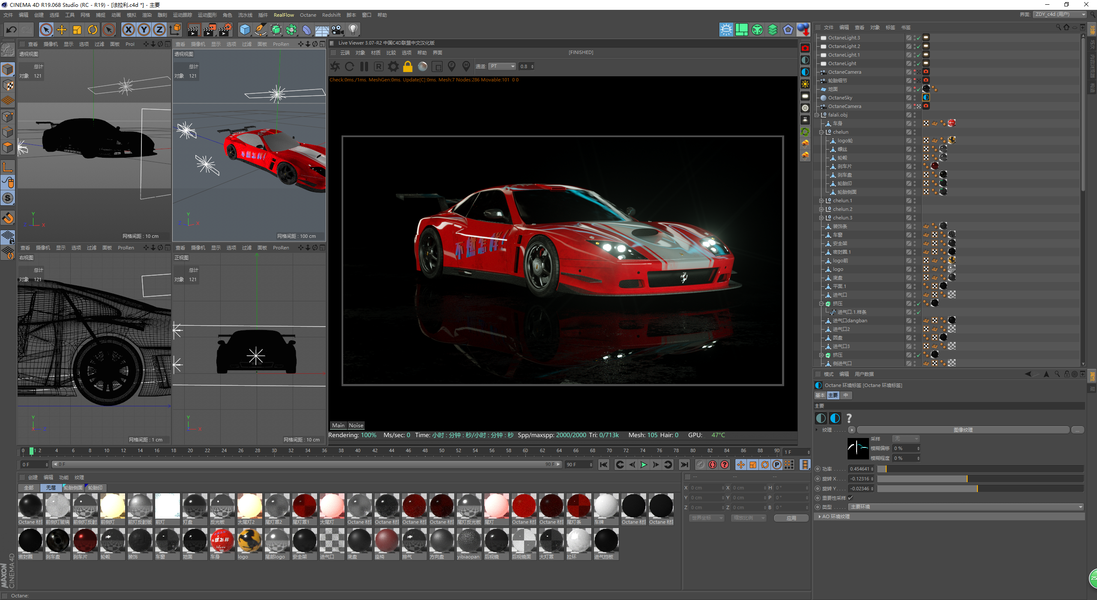Screen dimensions: 1097x600
Task: Toggle X axis lock button
Action: (129, 30)
